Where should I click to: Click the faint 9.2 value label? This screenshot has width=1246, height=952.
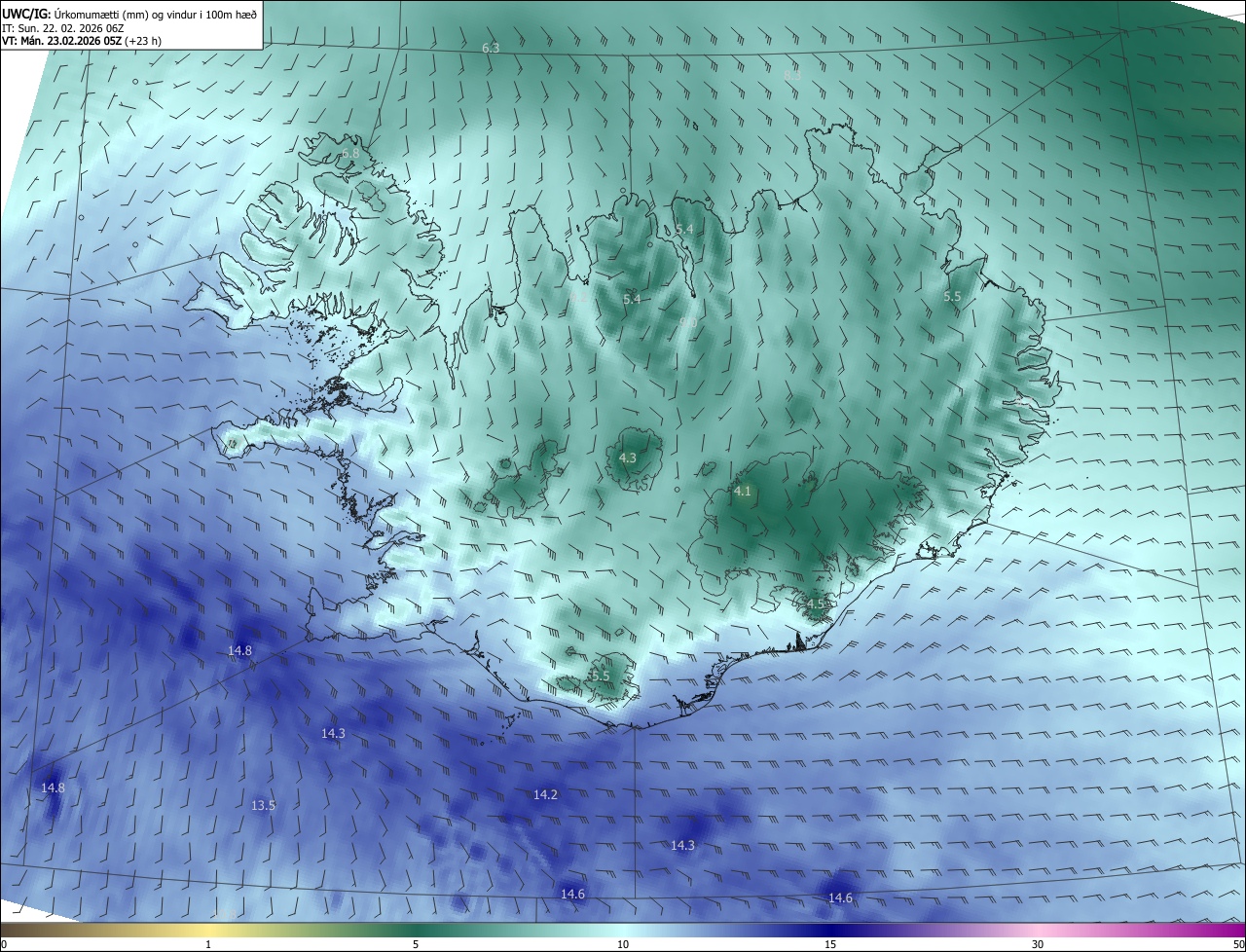579,297
